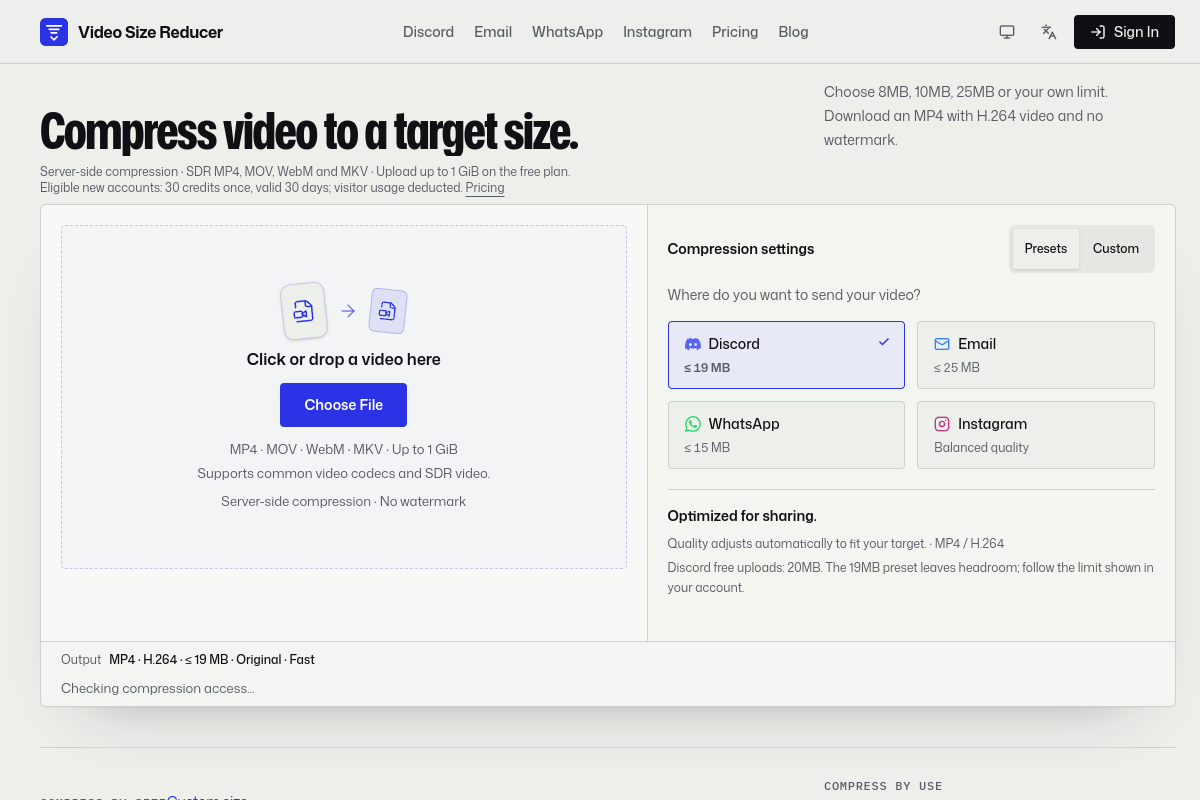Image resolution: width=1200 pixels, height=800 pixels.
Task: Open Discord in the top navigation
Action: tap(428, 32)
